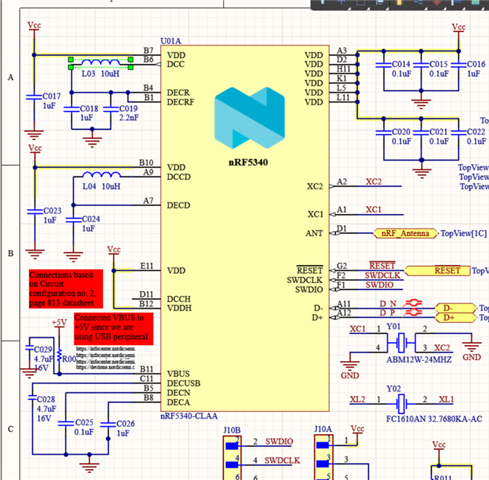Select the L04 10uH inductor symbol
Image resolution: width=489 pixels, height=480 pixels.
click(102, 175)
